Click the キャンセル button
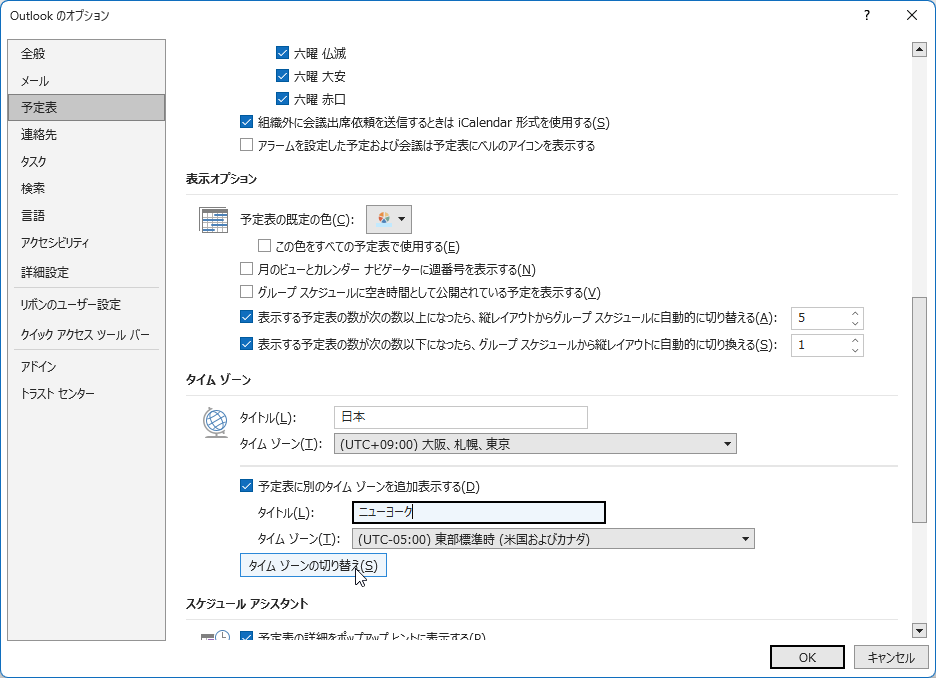This screenshot has height=678, width=936. 891,657
